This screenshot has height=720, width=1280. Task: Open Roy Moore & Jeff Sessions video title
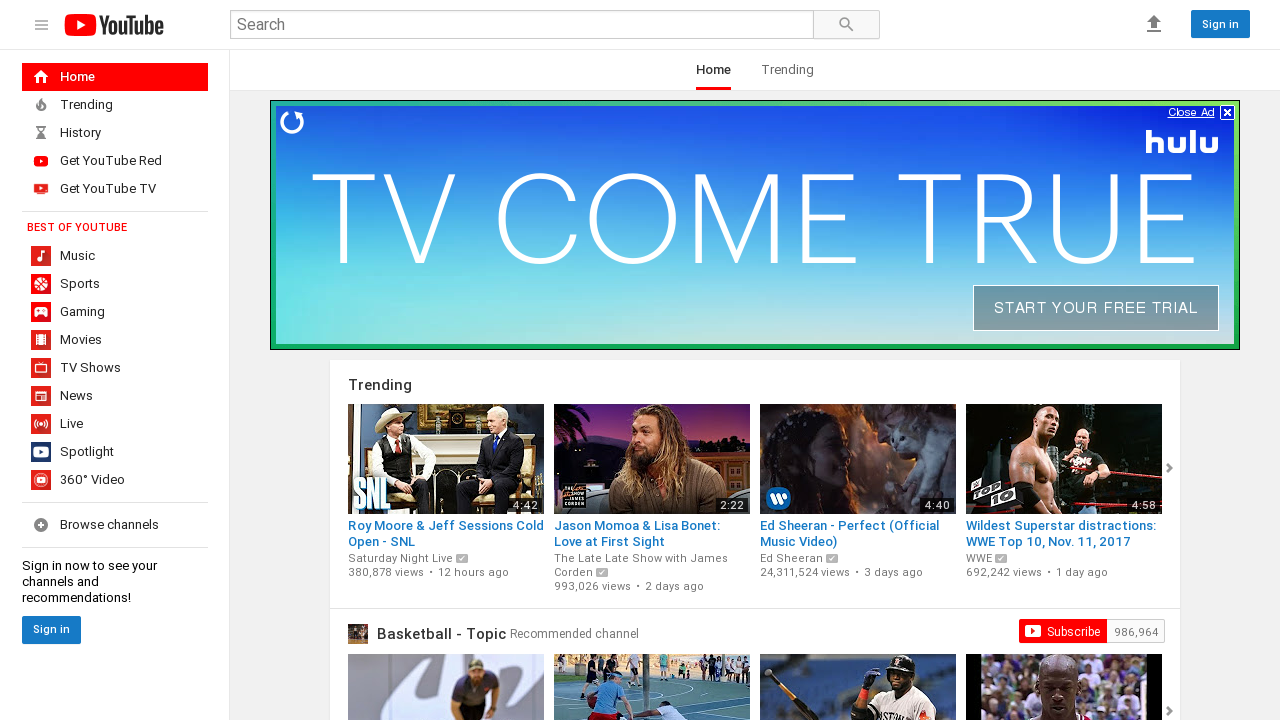[x=446, y=533]
